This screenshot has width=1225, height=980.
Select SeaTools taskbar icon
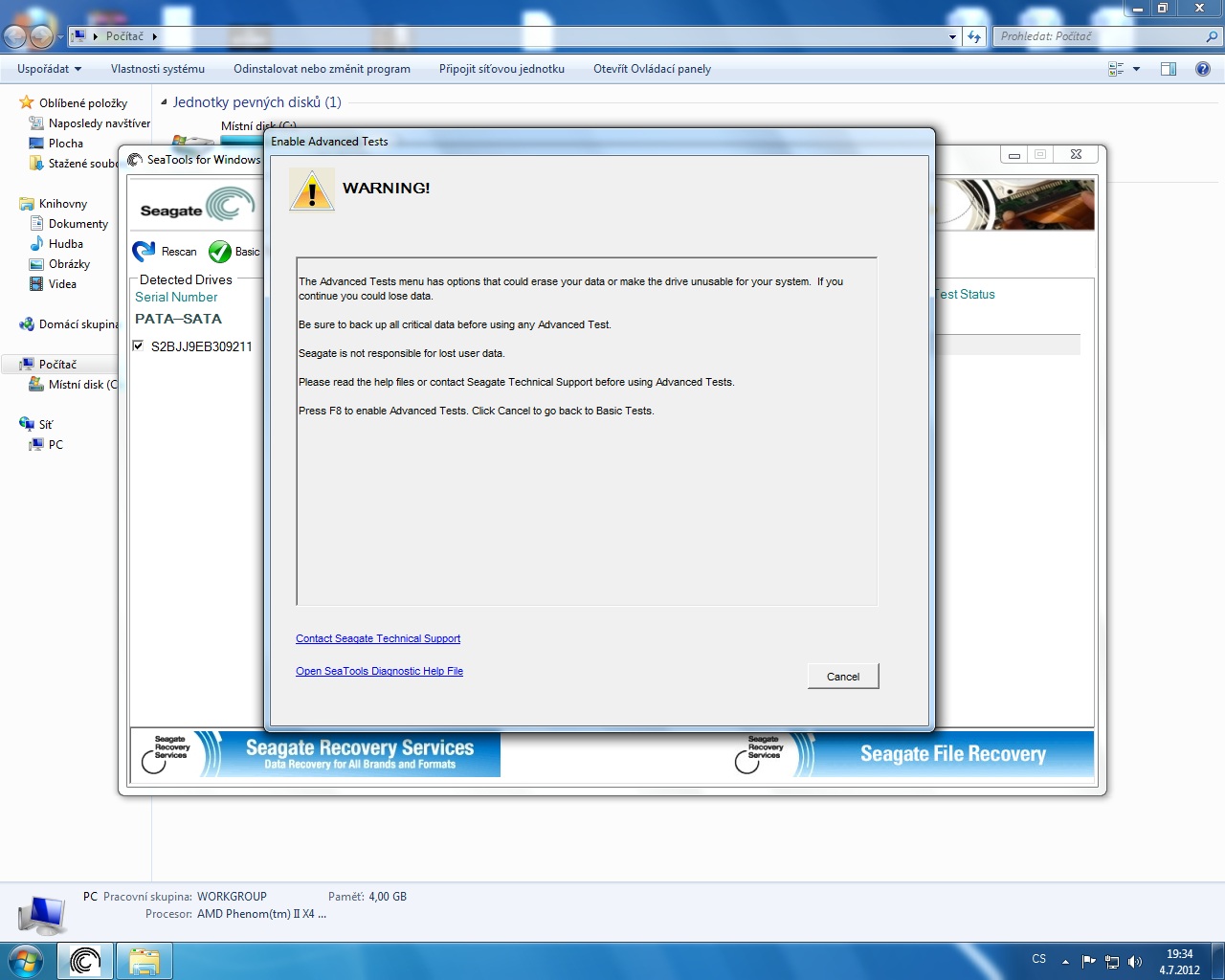point(85,961)
